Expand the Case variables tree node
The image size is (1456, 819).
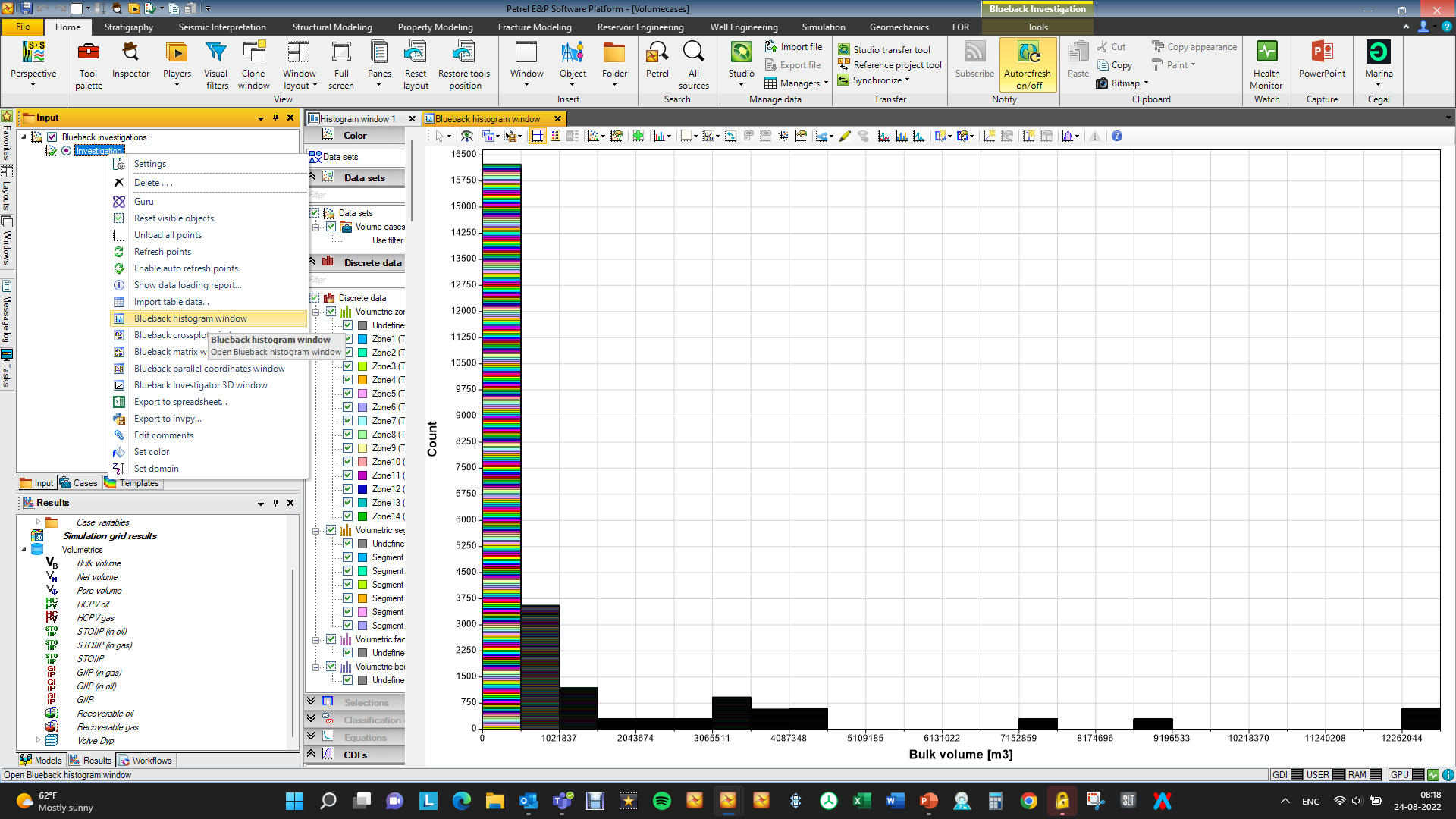click(38, 522)
